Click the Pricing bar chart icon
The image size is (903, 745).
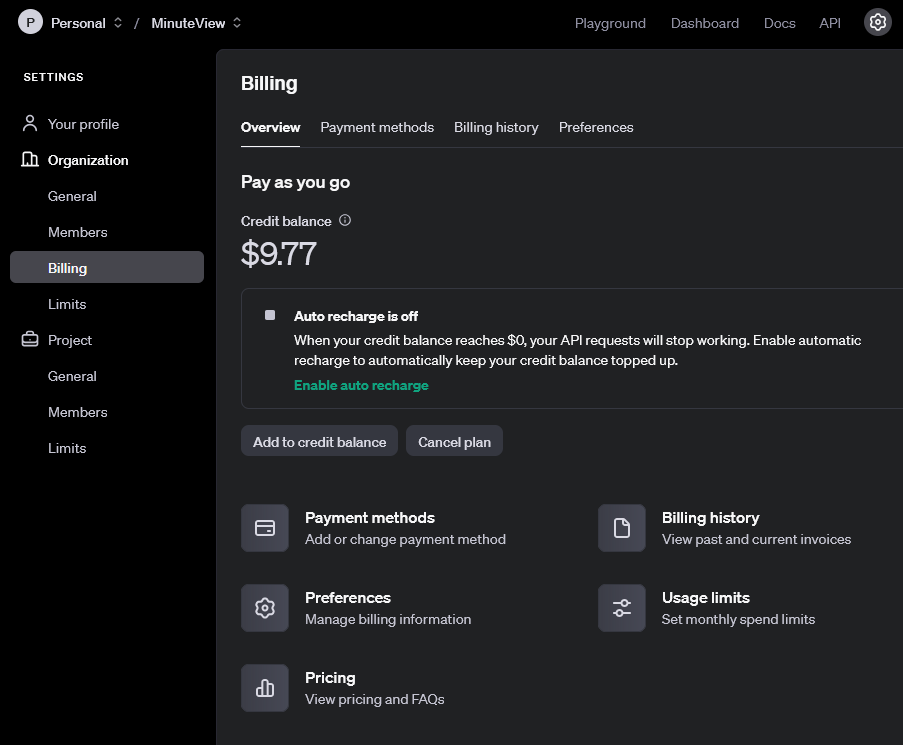[x=265, y=688]
